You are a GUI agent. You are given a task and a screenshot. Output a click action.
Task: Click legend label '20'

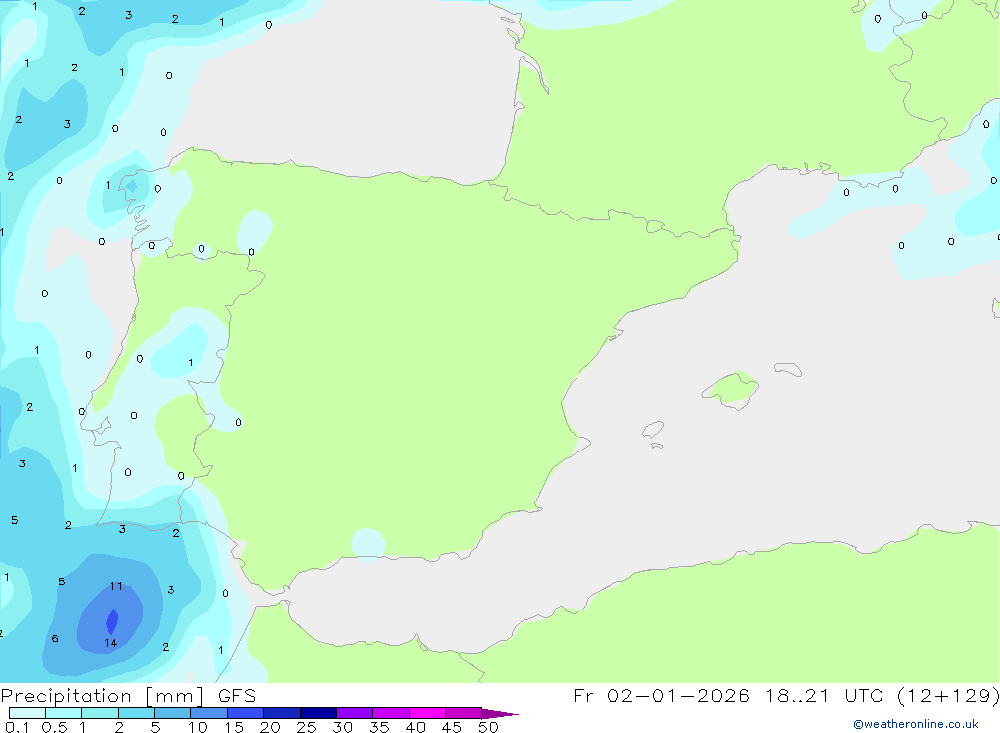pos(270,727)
